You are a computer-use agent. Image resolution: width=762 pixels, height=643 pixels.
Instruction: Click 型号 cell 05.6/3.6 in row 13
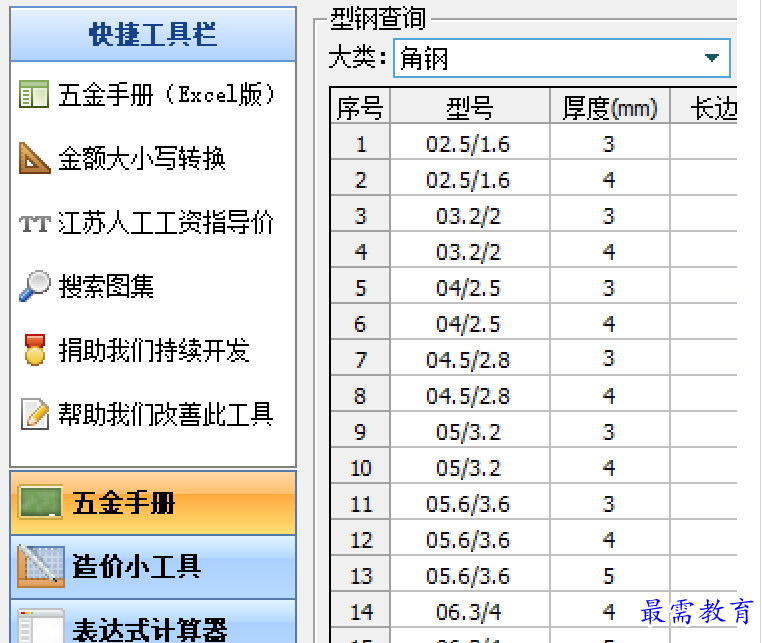[470, 573]
